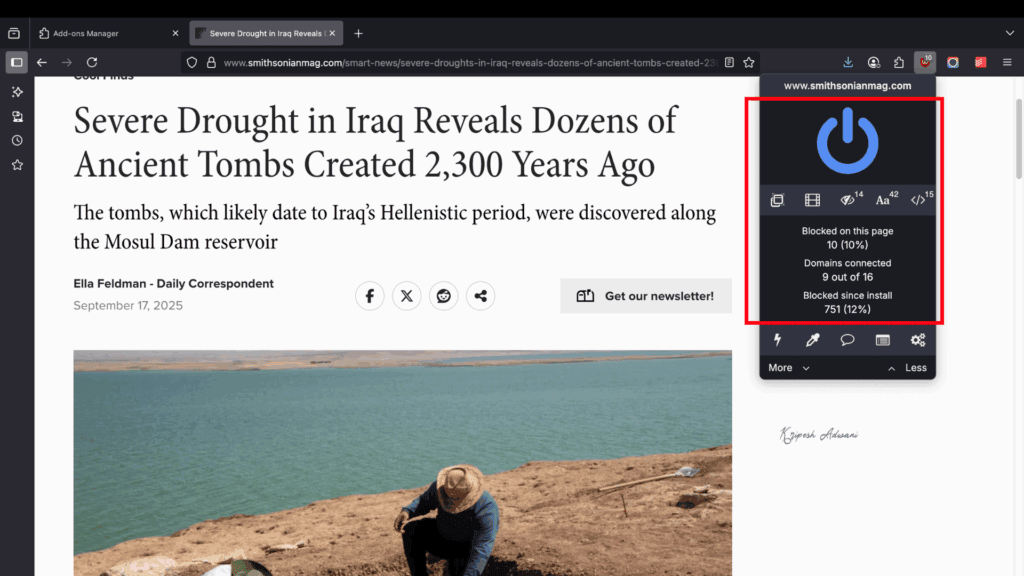The height and width of the screenshot is (576, 1024).
Task: Post the article to X
Action: [x=406, y=295]
